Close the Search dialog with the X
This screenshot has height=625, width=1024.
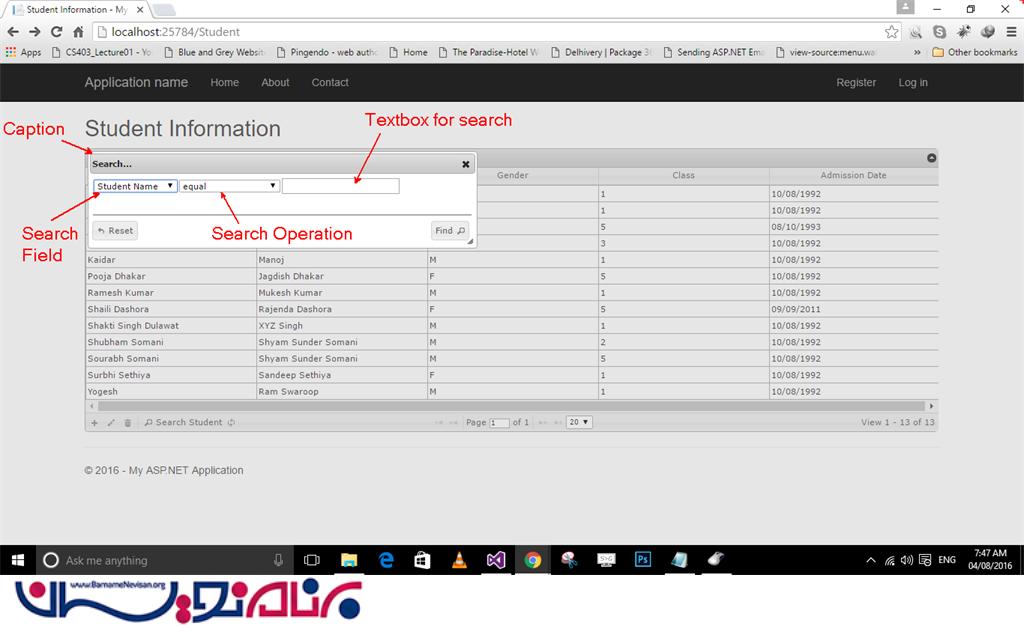pyautogui.click(x=465, y=164)
